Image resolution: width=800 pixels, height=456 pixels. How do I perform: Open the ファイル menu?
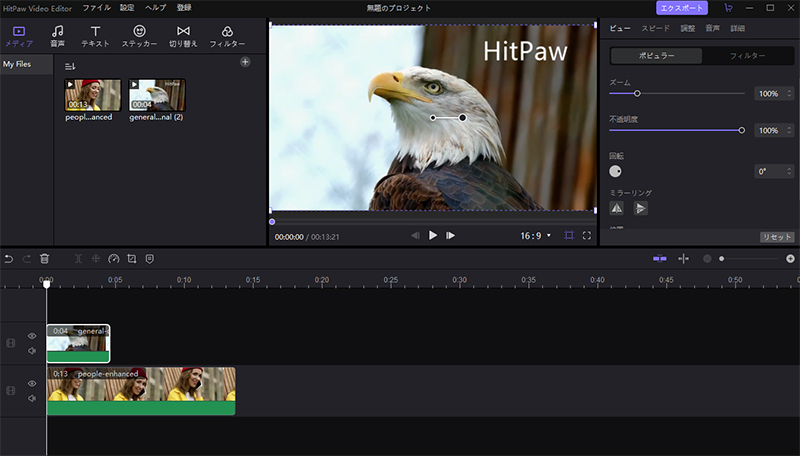click(x=96, y=8)
